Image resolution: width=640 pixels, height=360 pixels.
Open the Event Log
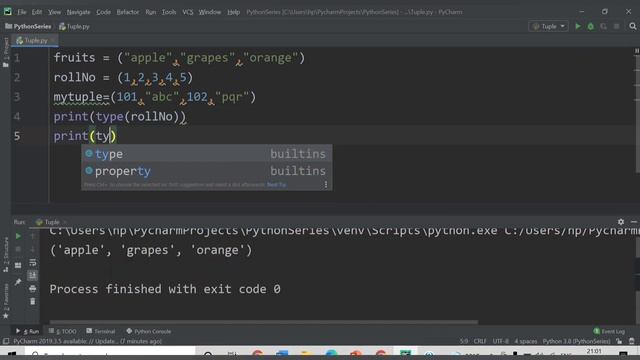tap(609, 331)
